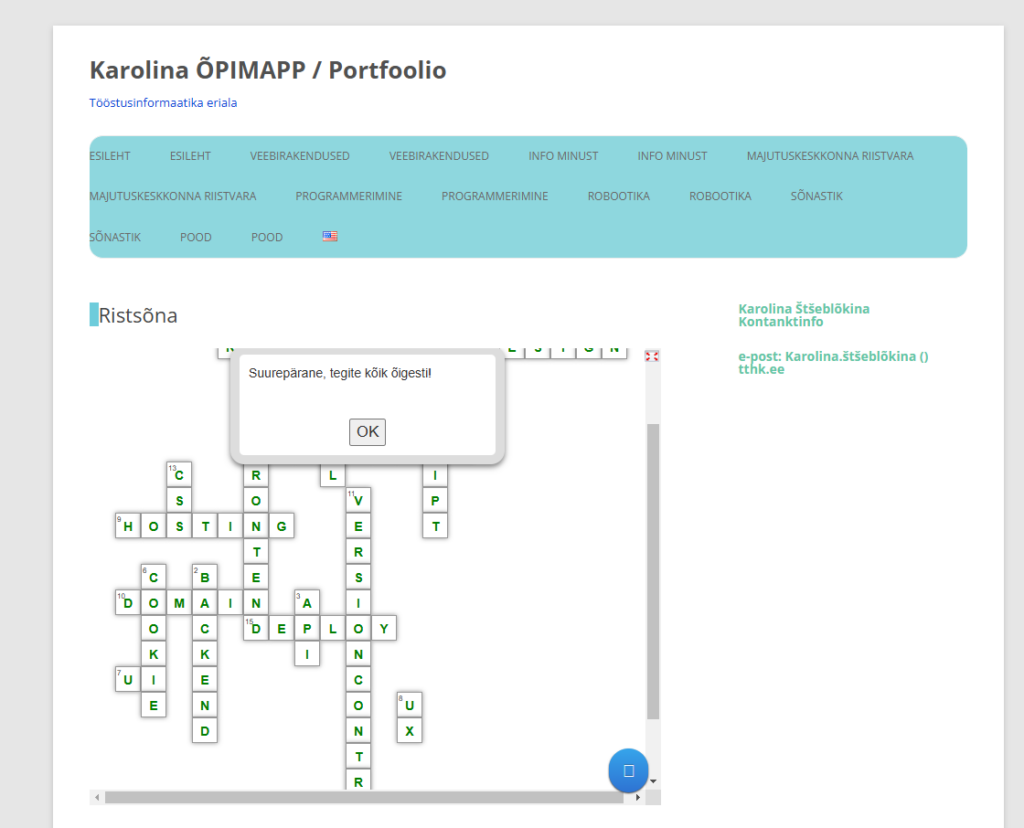
Task: Click the crossword vertical scrollbar thumb
Action: pos(653,570)
